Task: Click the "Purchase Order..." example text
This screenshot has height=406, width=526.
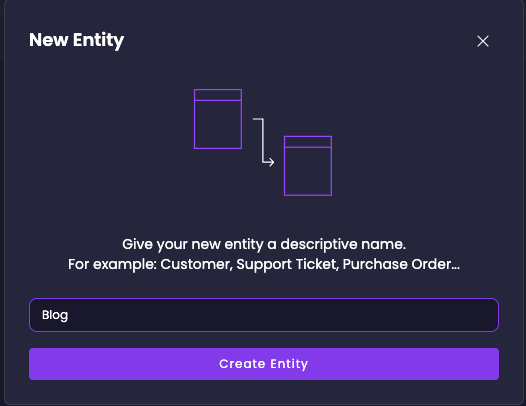Action: click(401, 264)
